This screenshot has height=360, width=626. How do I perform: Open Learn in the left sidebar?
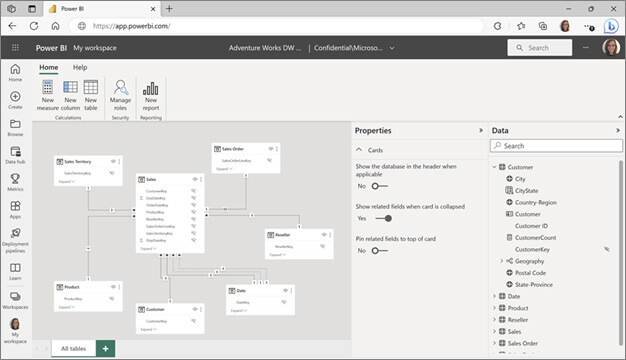pyautogui.click(x=15, y=271)
